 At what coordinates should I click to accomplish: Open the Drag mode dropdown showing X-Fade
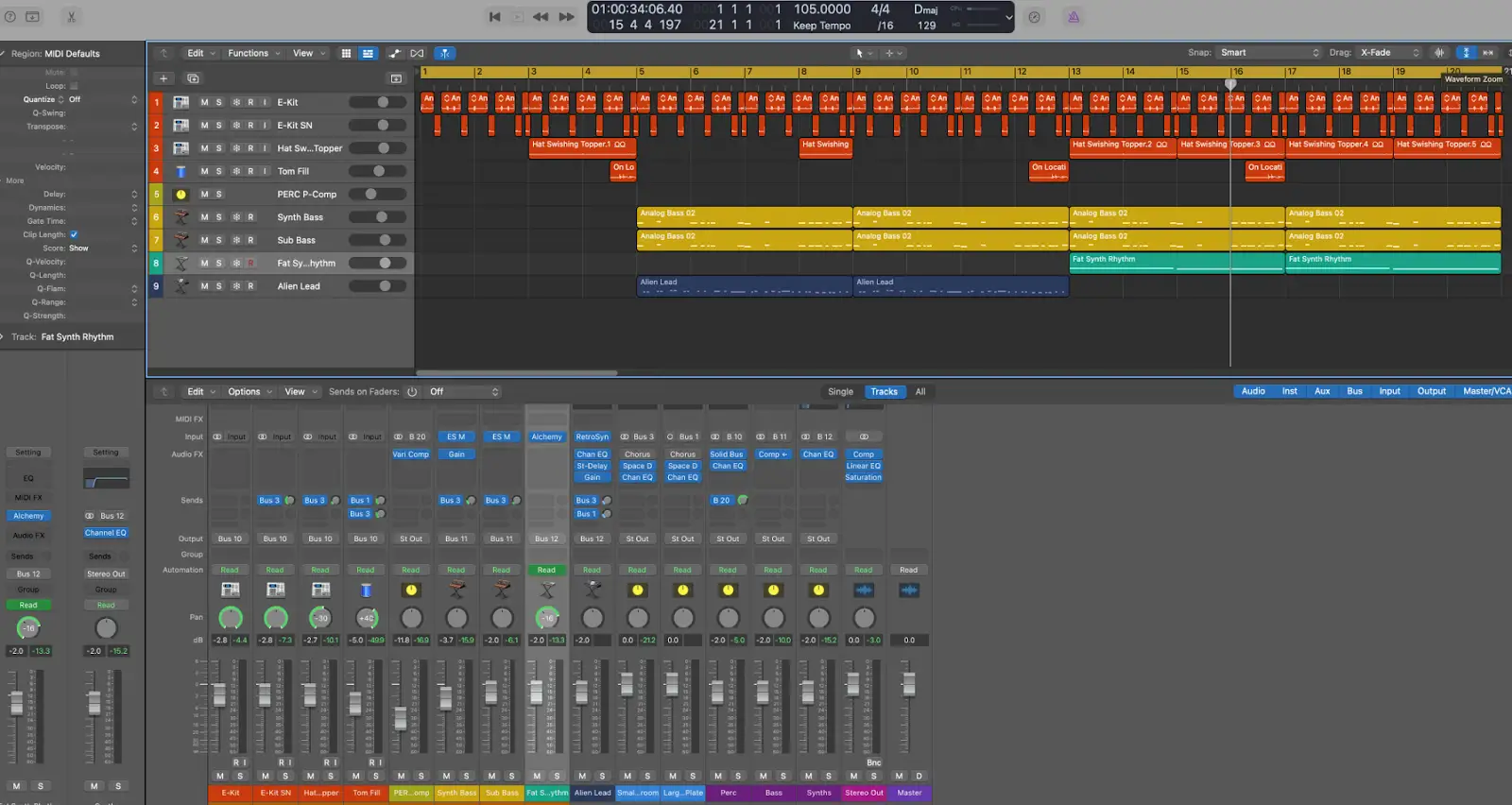click(x=1389, y=53)
